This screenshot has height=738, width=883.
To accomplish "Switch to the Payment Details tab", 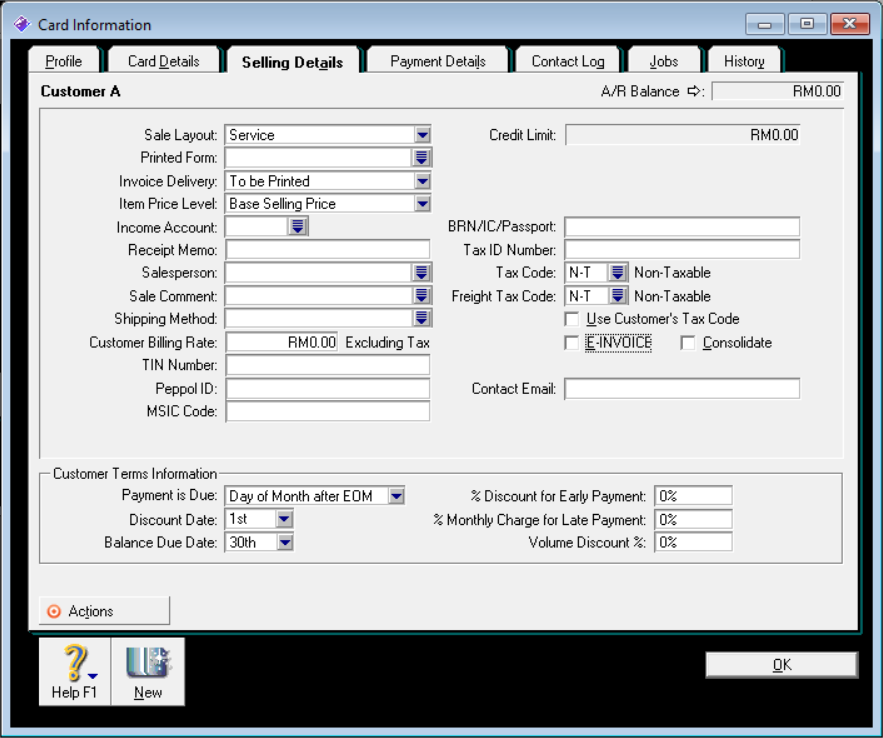I will pyautogui.click(x=438, y=62).
